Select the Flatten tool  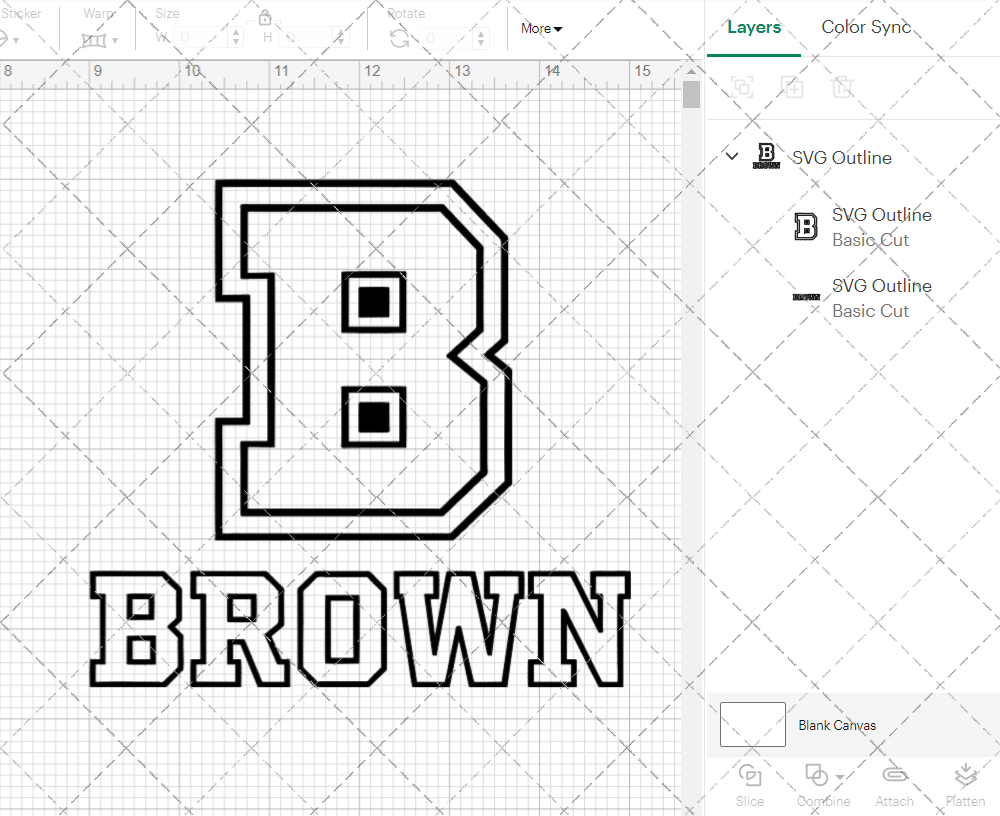965,785
